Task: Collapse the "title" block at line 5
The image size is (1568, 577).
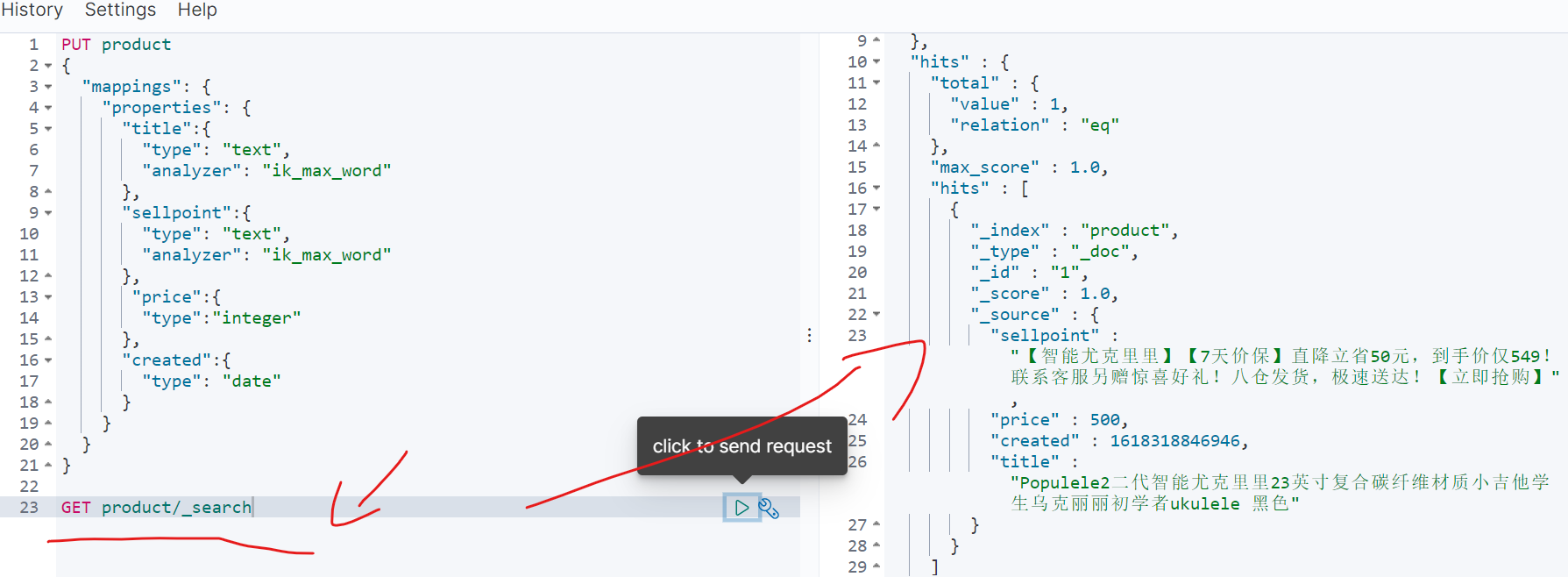Action: (x=48, y=129)
